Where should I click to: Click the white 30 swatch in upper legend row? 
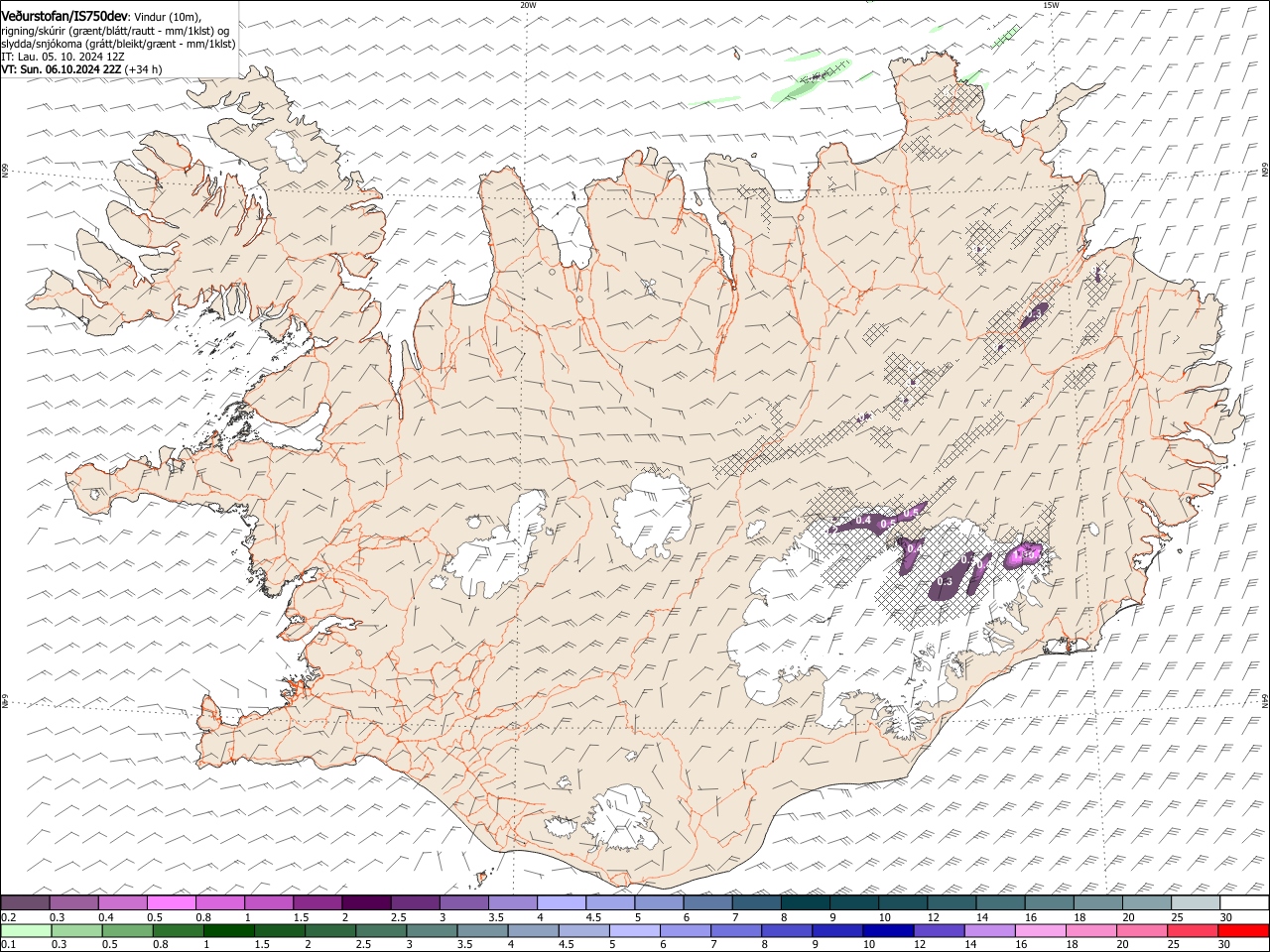click(x=1244, y=902)
